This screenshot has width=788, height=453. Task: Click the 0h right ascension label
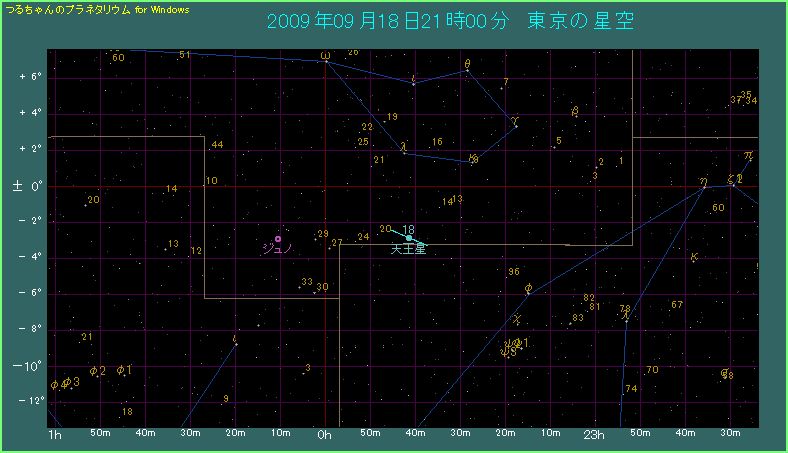coord(323,436)
